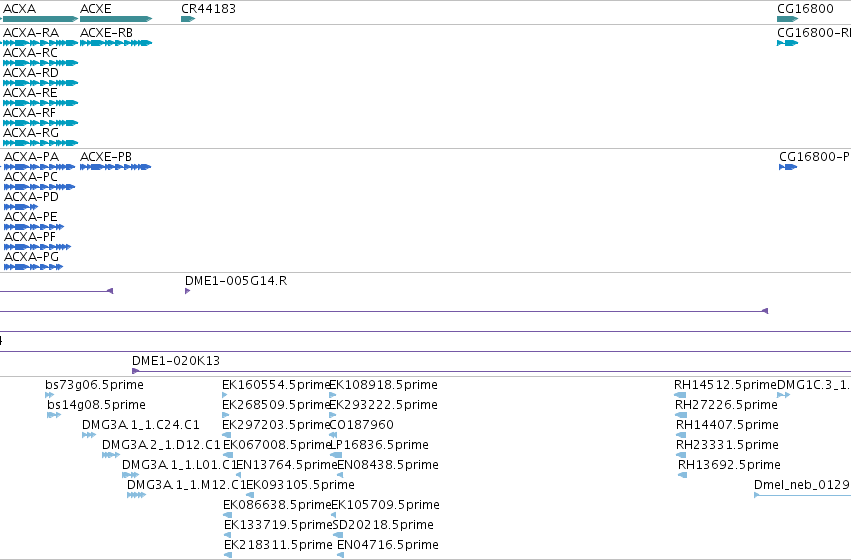Select the DMG1C.3_1 feature
The height and width of the screenshot is (560, 851).
pos(784,395)
